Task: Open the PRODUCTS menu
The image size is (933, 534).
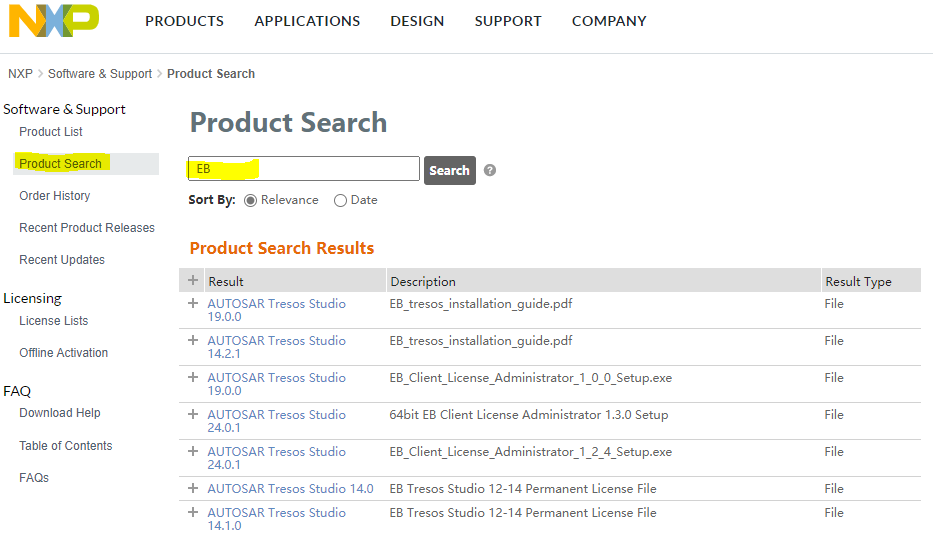Action: pyautogui.click(x=184, y=21)
